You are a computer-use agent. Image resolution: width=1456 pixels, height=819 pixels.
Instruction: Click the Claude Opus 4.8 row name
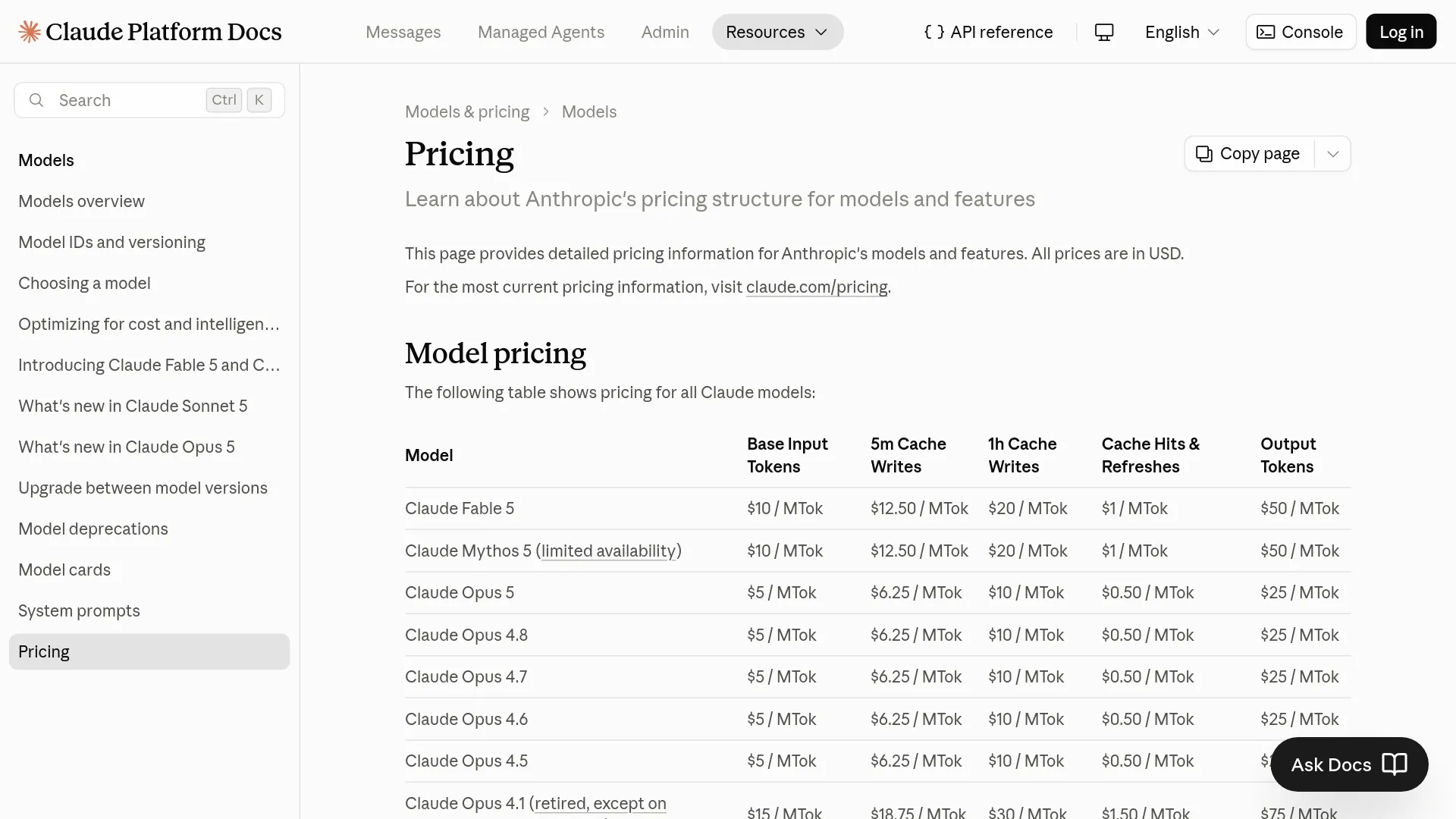pyautogui.click(x=466, y=635)
